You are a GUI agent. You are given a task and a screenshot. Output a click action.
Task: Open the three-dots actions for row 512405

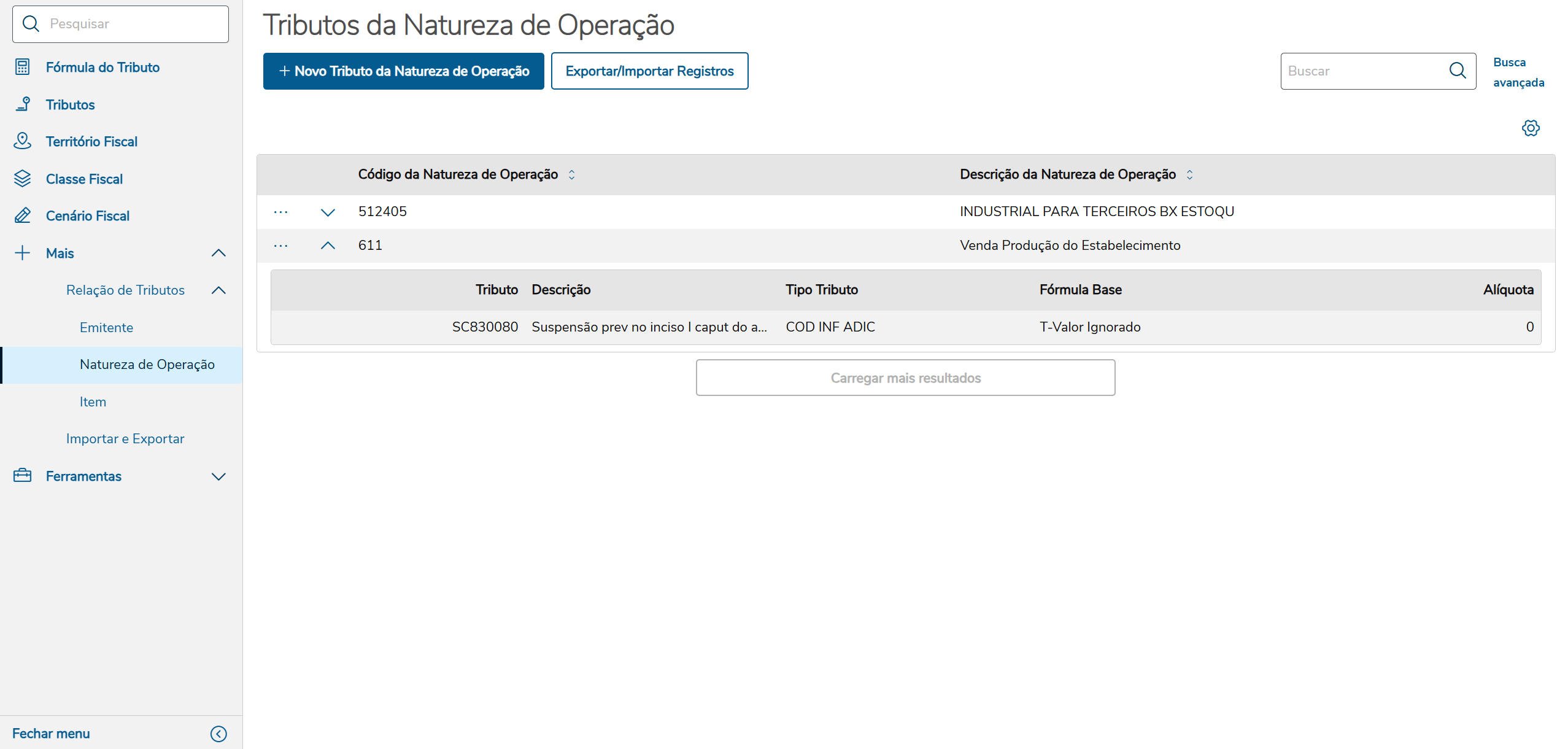coord(280,212)
